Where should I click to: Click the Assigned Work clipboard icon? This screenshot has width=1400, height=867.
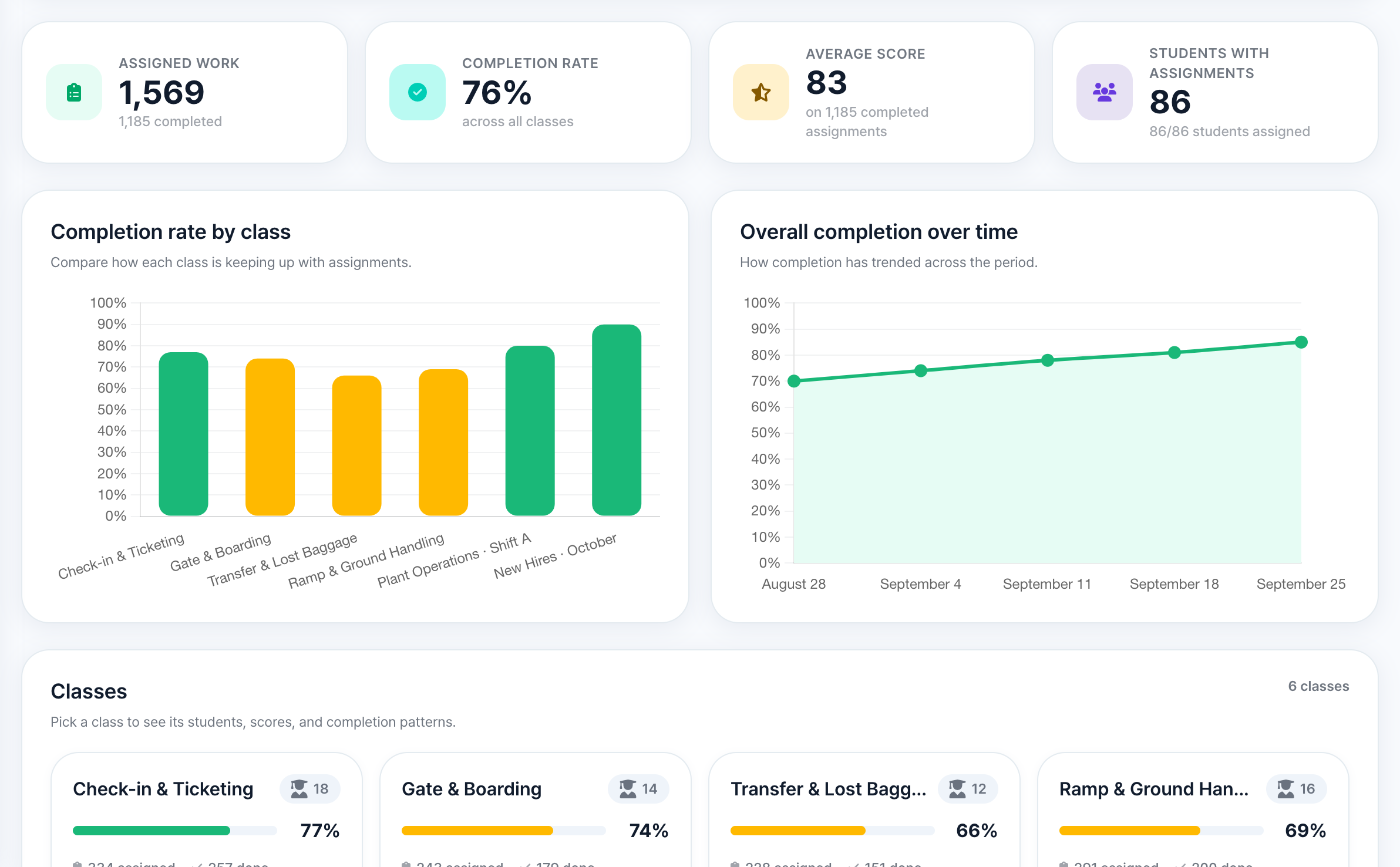74,92
